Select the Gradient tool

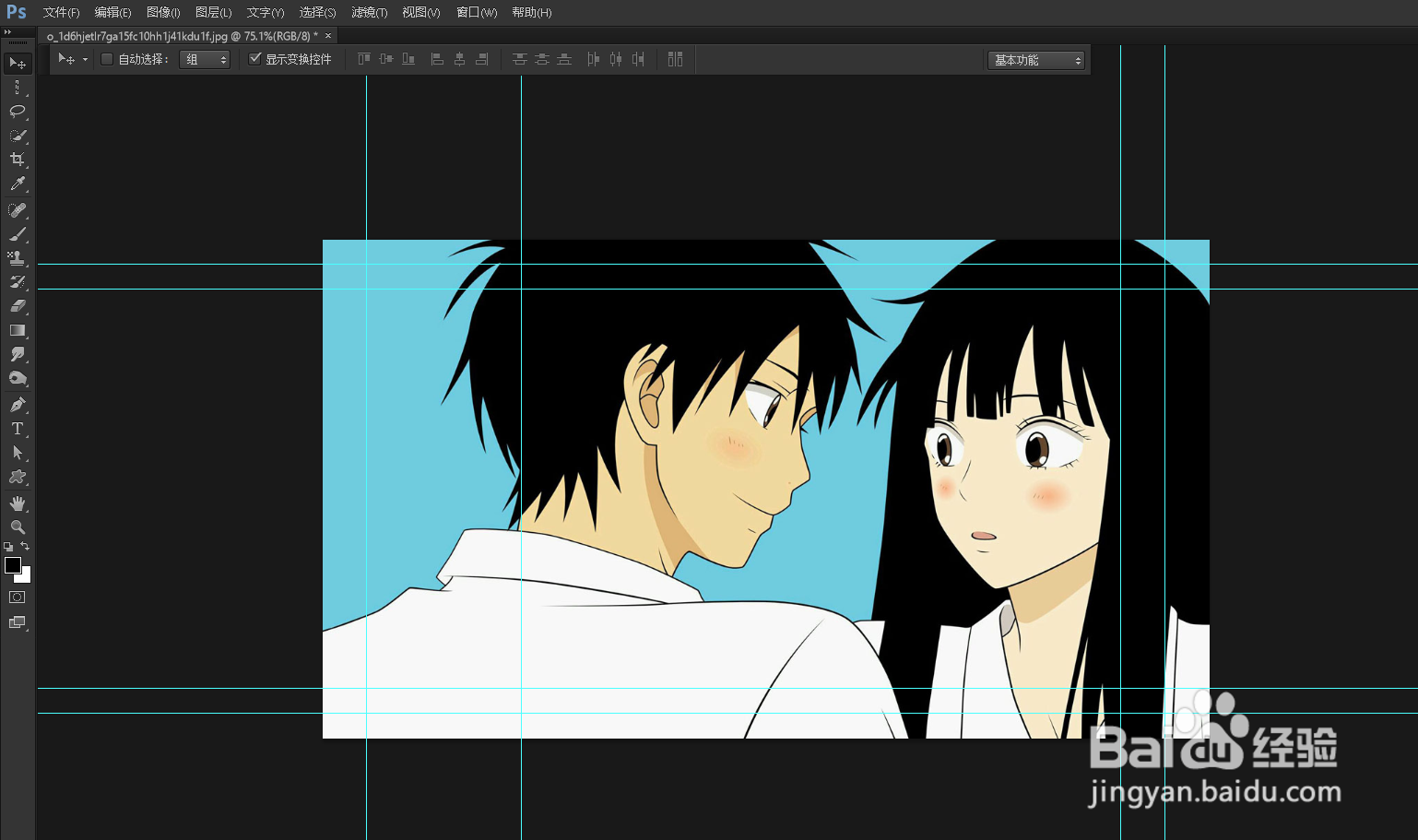pyautogui.click(x=18, y=330)
